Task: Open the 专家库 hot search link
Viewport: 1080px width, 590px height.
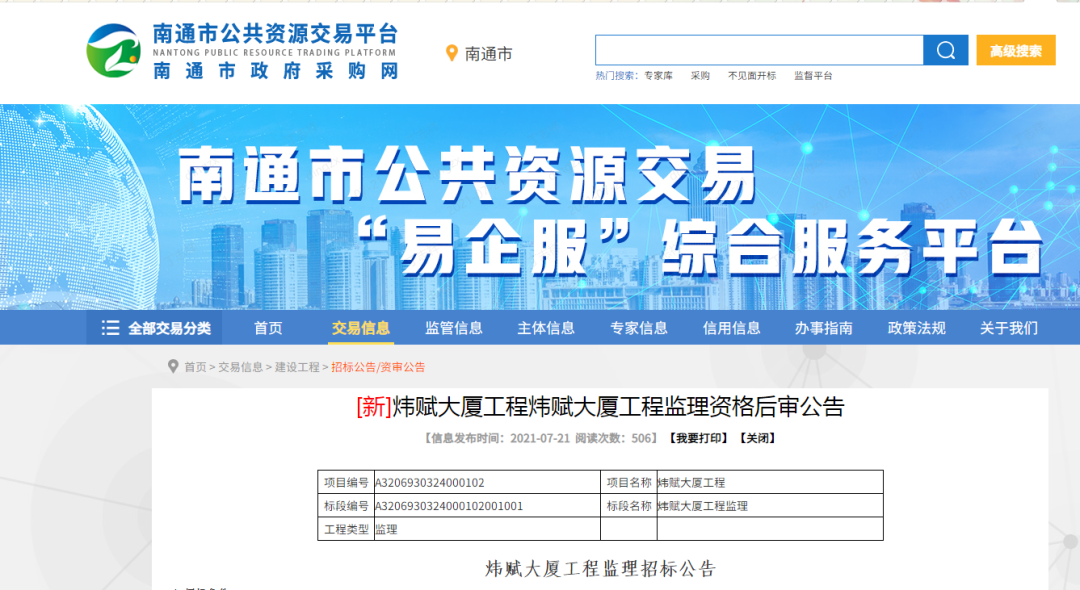Action: 661,75
